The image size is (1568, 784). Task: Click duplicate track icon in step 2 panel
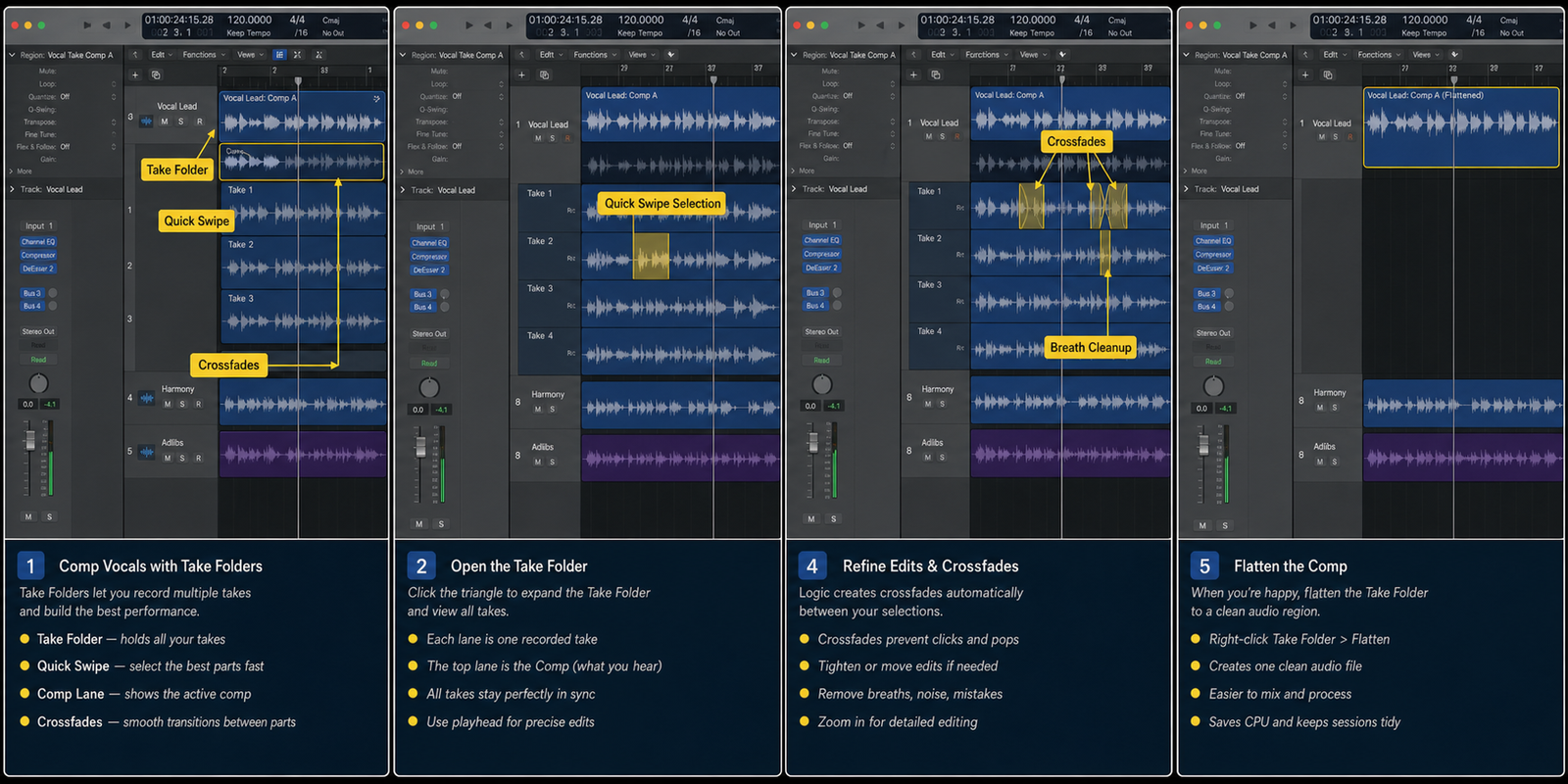(x=545, y=74)
